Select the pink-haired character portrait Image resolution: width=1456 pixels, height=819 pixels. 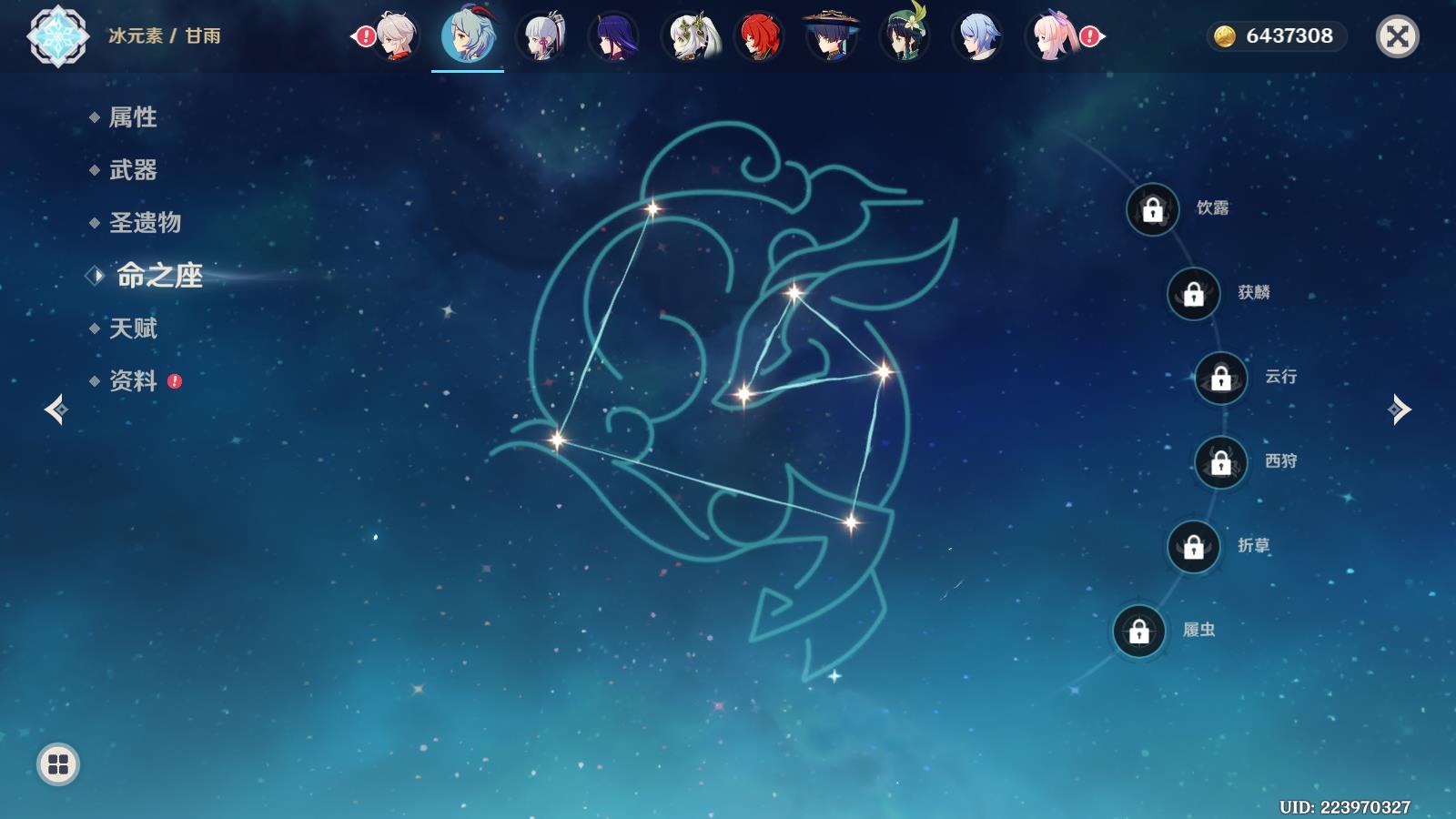[1051, 36]
